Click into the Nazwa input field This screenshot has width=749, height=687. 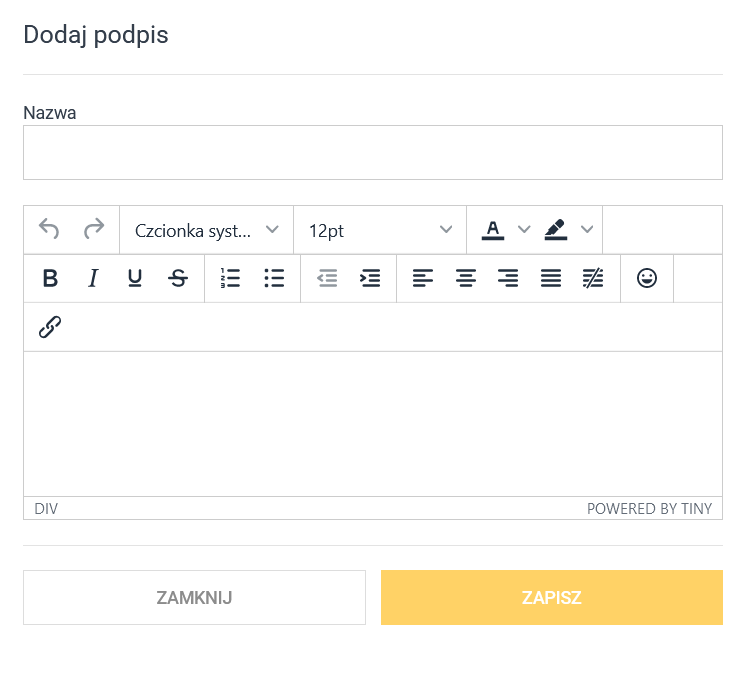tap(372, 152)
